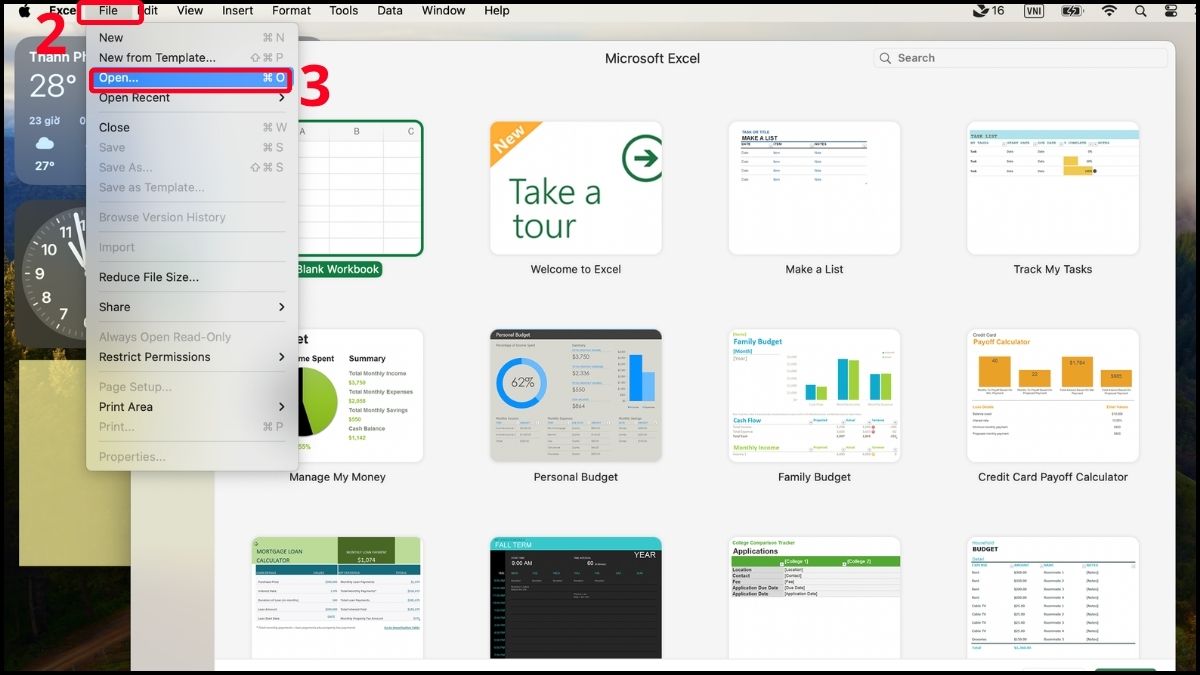Select the Make a List template
The height and width of the screenshot is (675, 1200).
814,188
